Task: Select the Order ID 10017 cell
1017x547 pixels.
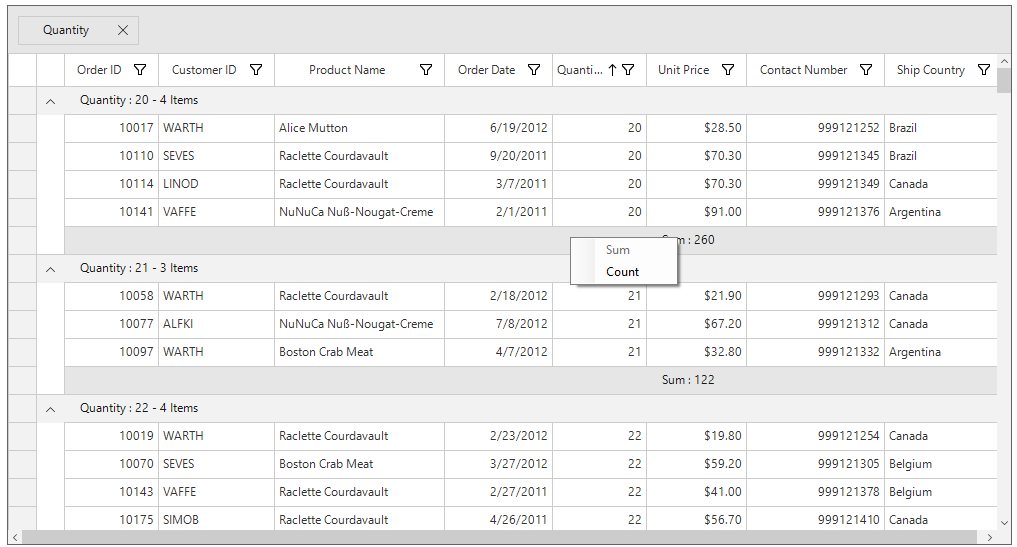Action: pyautogui.click(x=112, y=128)
